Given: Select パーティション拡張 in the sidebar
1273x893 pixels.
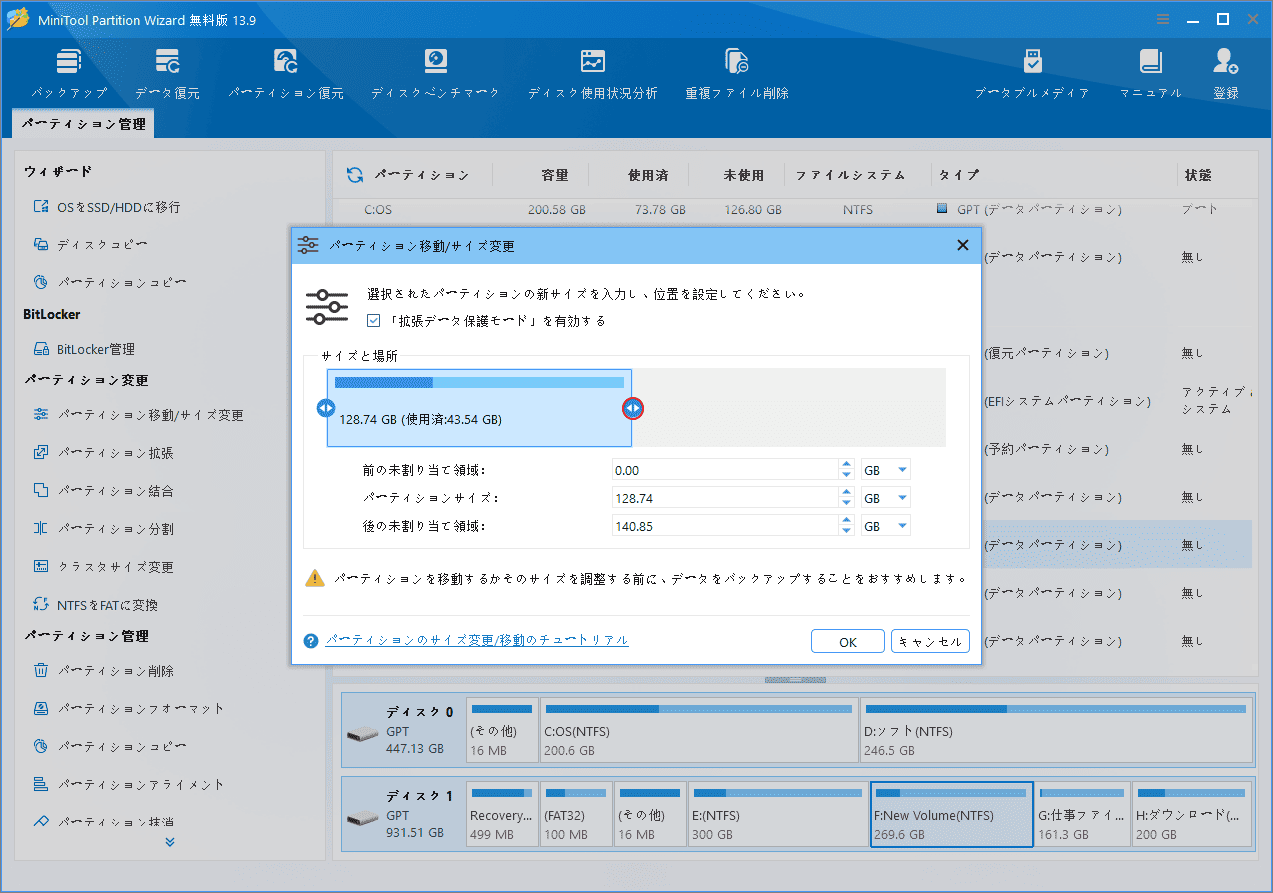Looking at the screenshot, I should pos(103,453).
